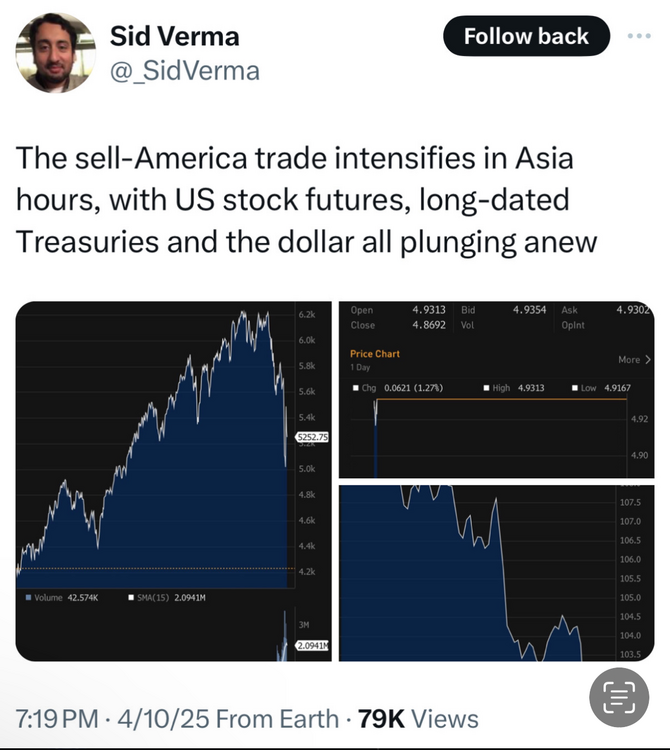
Task: Click the Price Chart tab title
Action: pos(375,354)
